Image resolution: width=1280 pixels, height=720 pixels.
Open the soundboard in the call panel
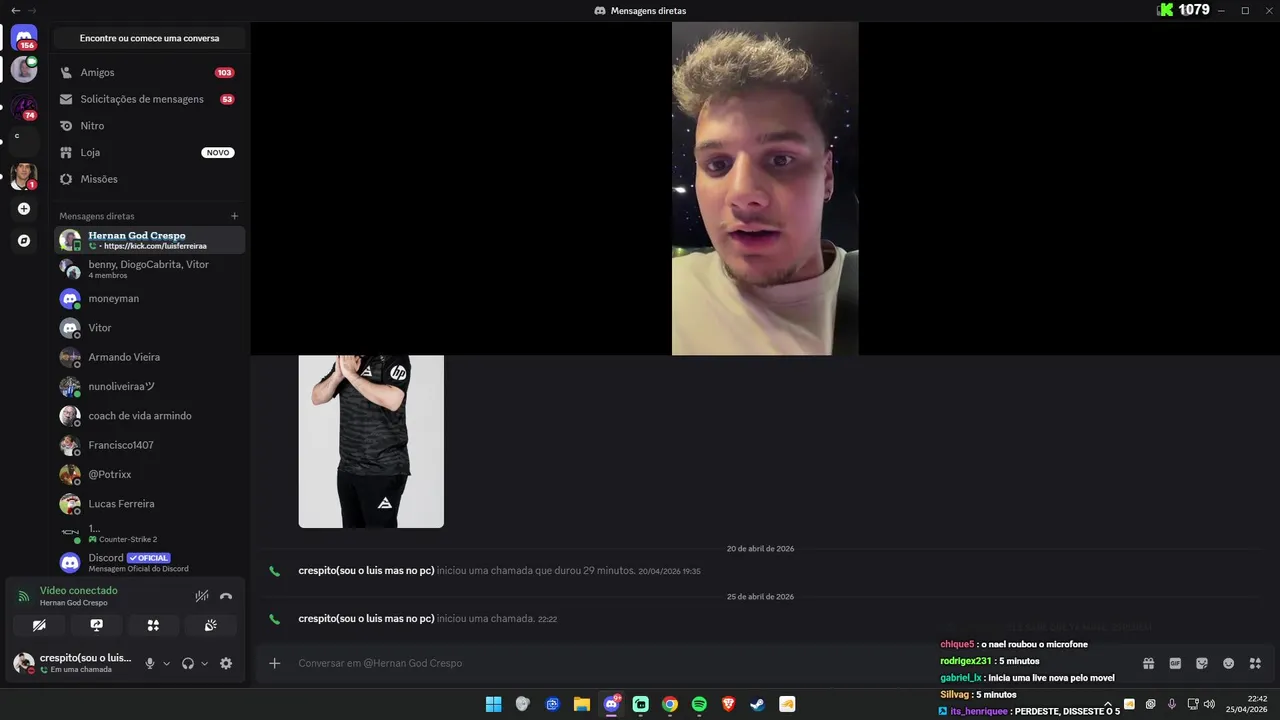tap(210, 625)
